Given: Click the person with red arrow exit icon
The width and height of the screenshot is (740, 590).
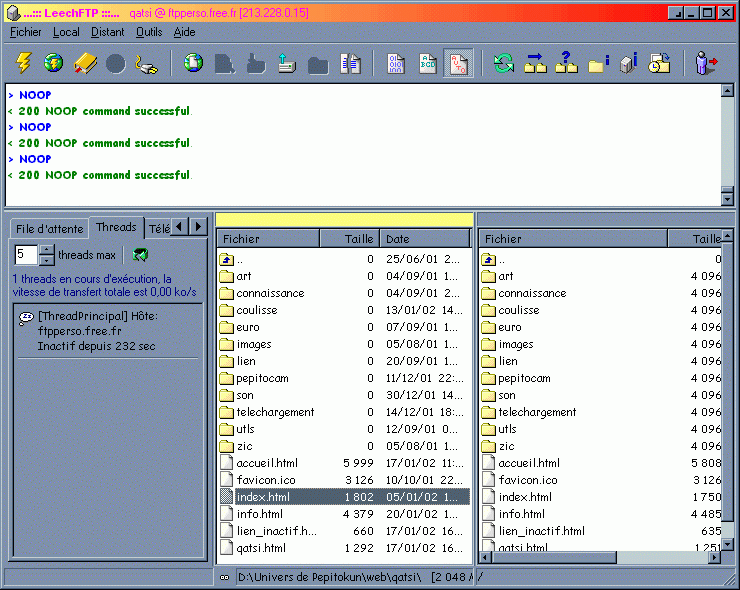Looking at the screenshot, I should pos(706,63).
